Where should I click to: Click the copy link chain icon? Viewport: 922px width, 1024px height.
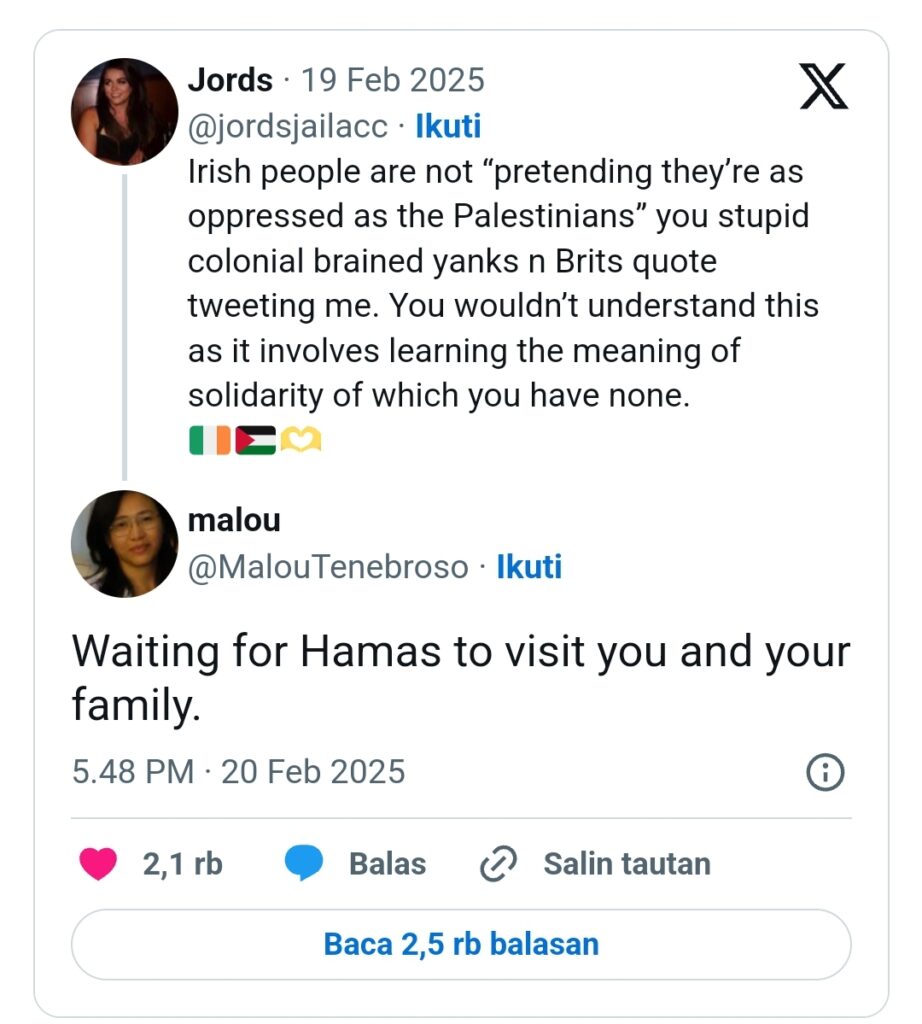point(496,864)
